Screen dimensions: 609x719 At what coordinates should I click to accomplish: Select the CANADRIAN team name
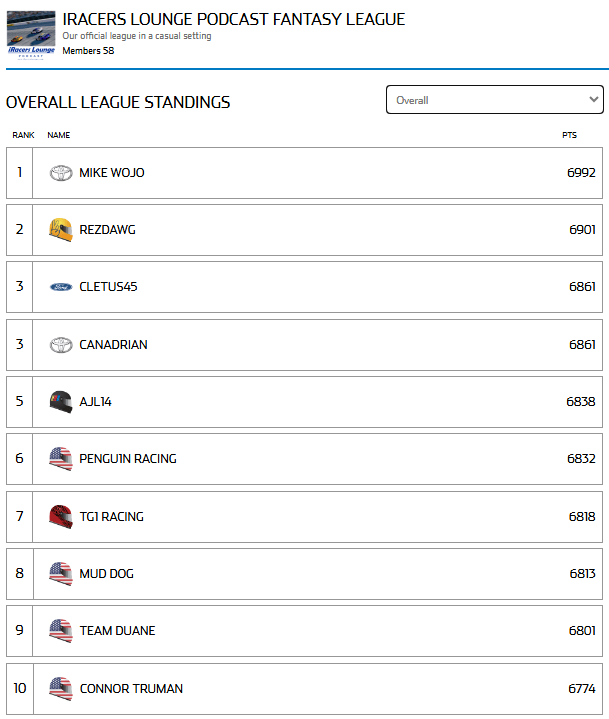(x=113, y=345)
